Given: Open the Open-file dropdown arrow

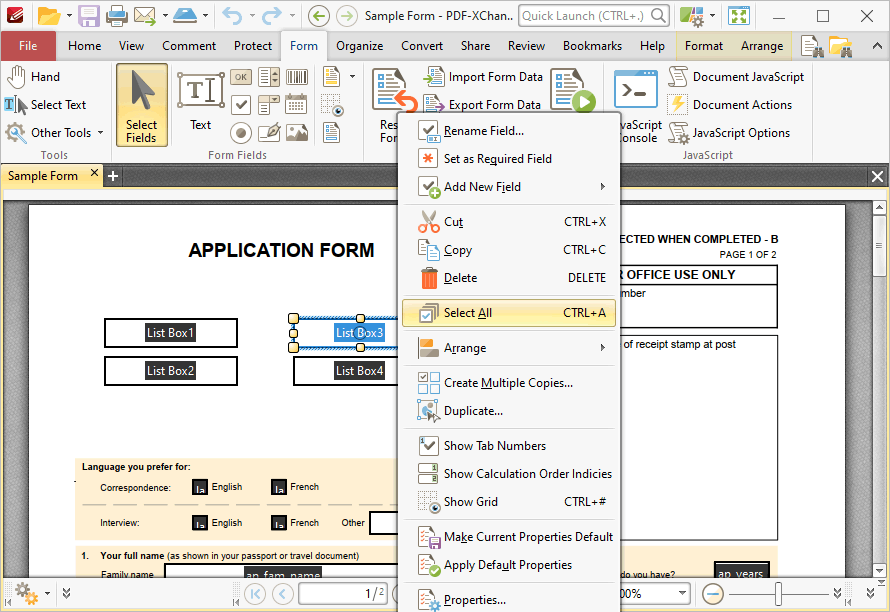Looking at the screenshot, I should 69,16.
